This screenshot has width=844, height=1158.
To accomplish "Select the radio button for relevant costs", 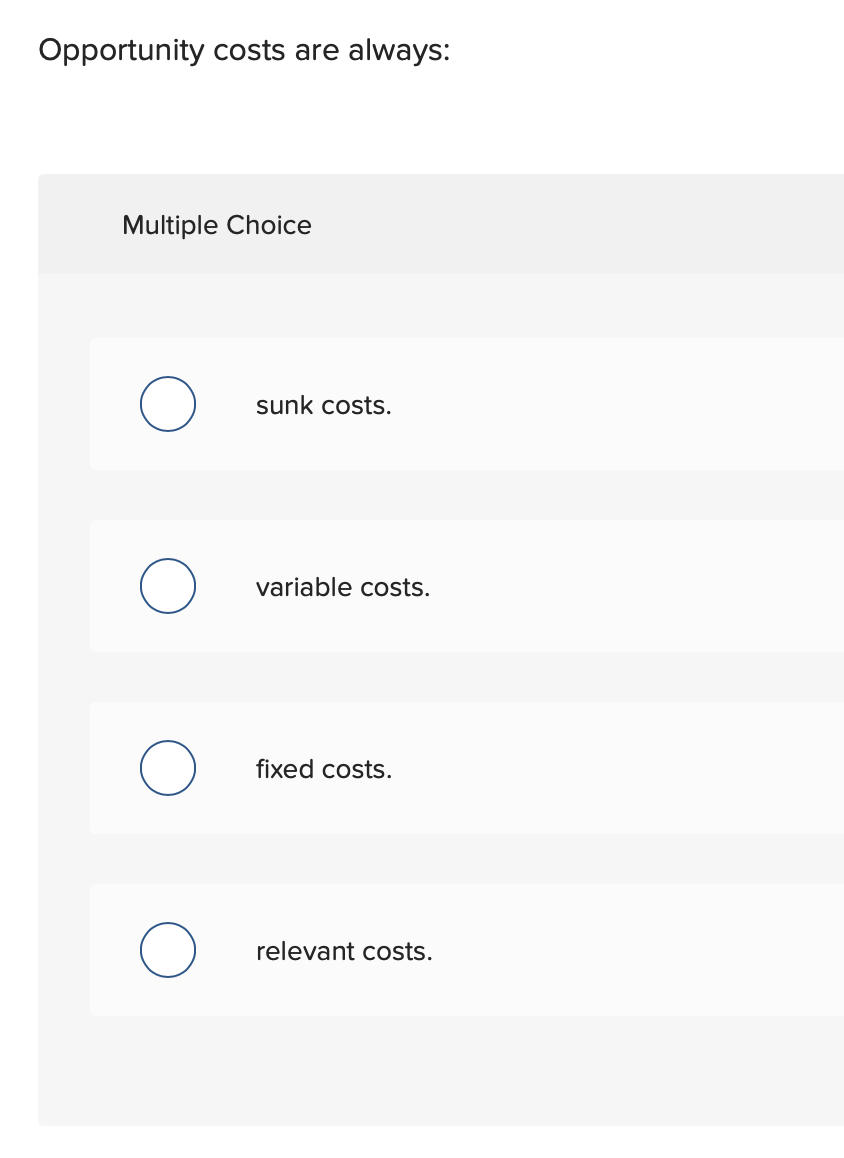I will point(167,950).
